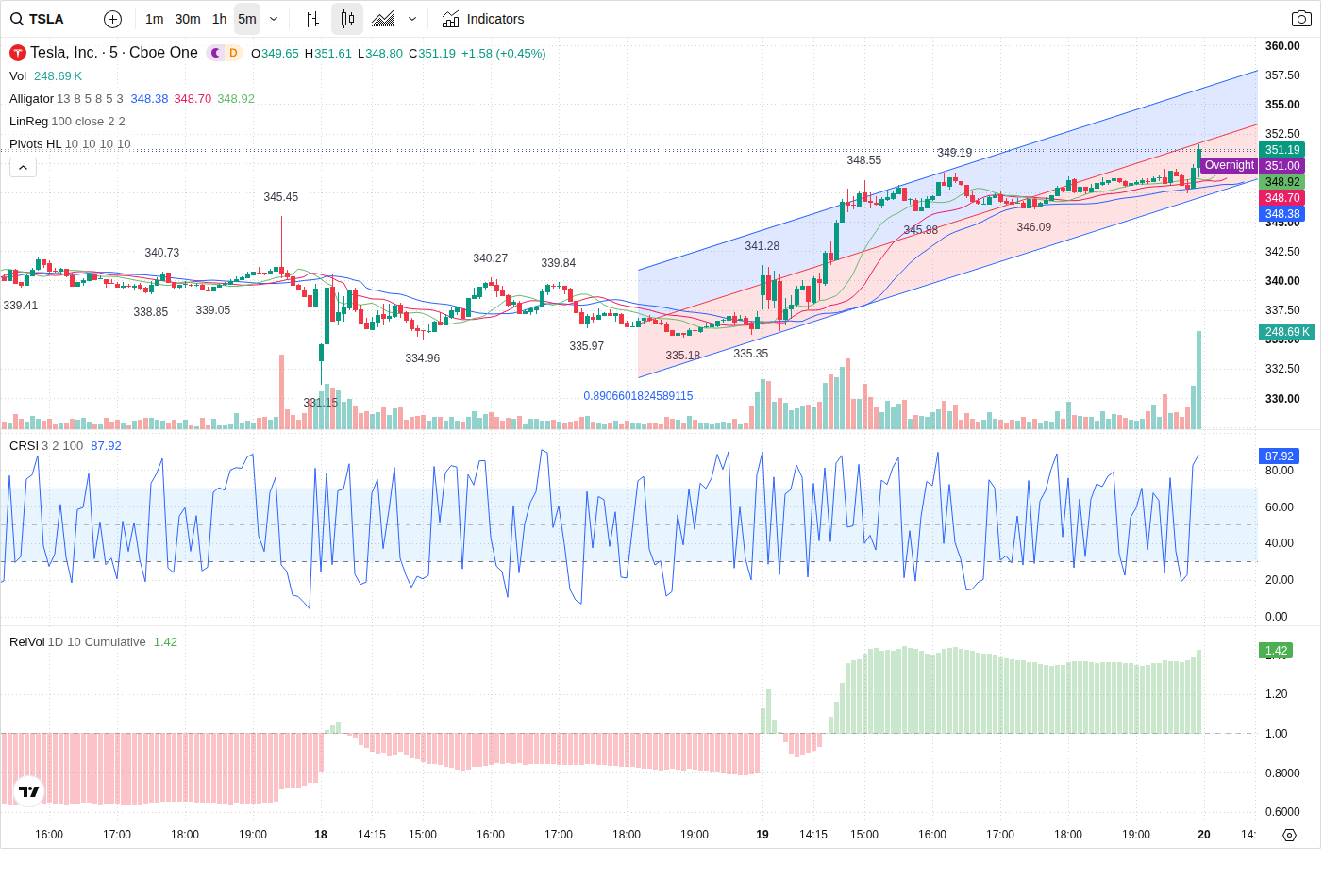1340x896 pixels.
Task: Click the 334.96 pivot low label
Action: (422, 358)
